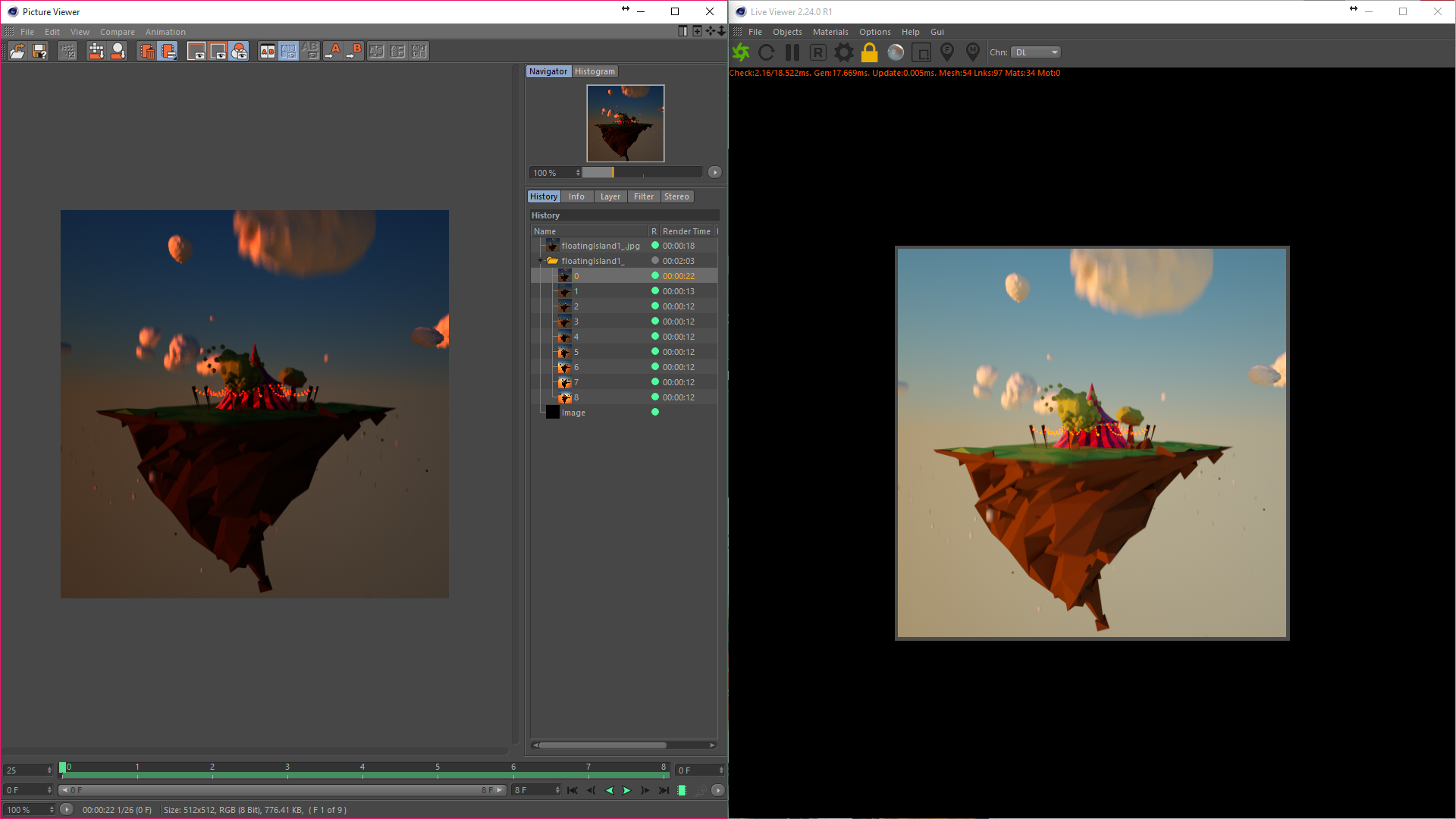Click the navigator zoom slider
Screen dimensions: 1456x819
(x=642, y=173)
